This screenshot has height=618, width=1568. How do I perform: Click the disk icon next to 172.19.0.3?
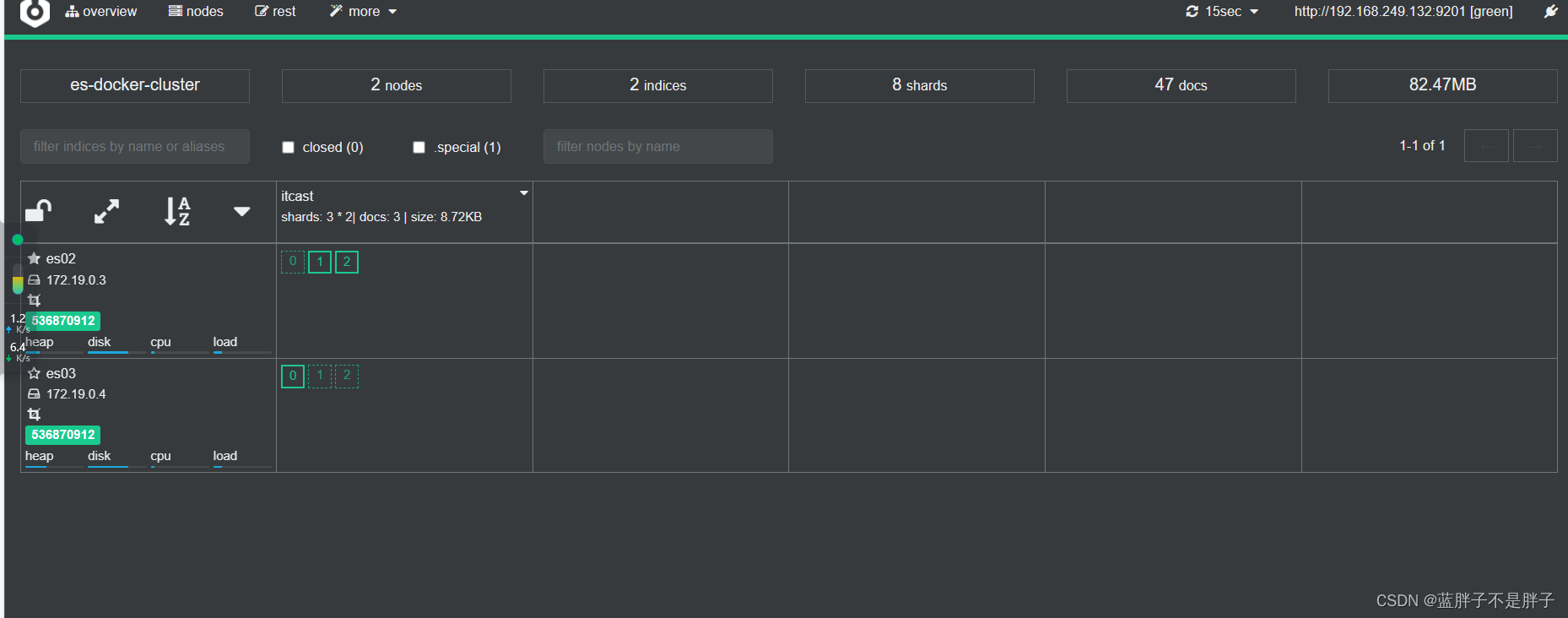(x=34, y=280)
